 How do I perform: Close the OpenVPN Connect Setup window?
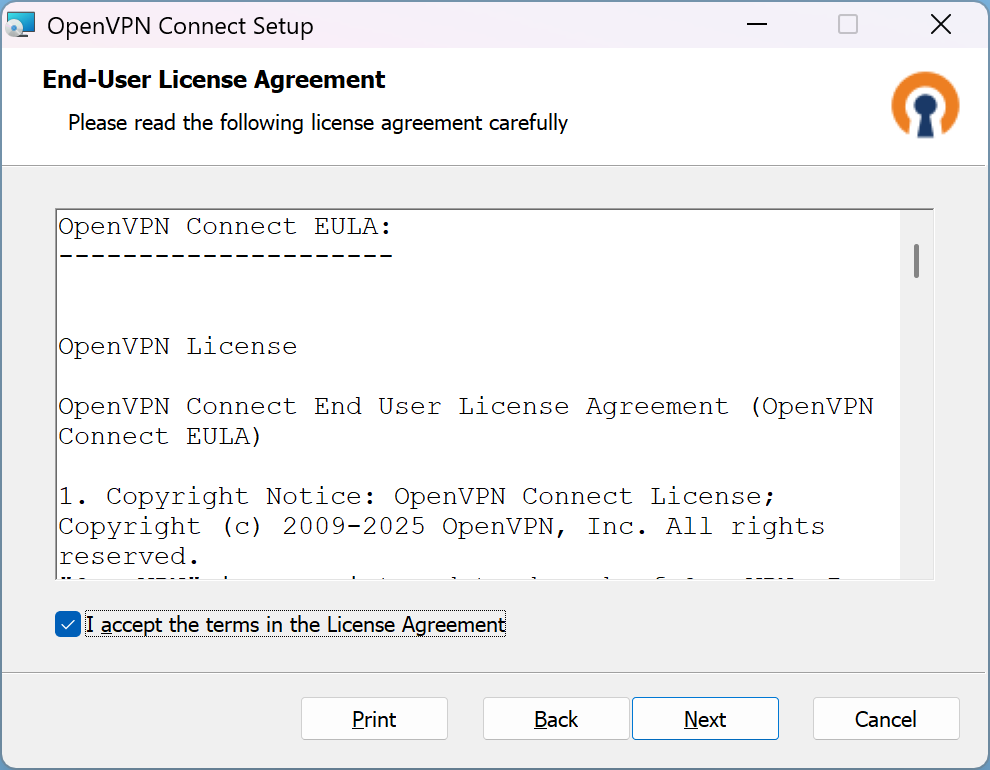click(940, 25)
